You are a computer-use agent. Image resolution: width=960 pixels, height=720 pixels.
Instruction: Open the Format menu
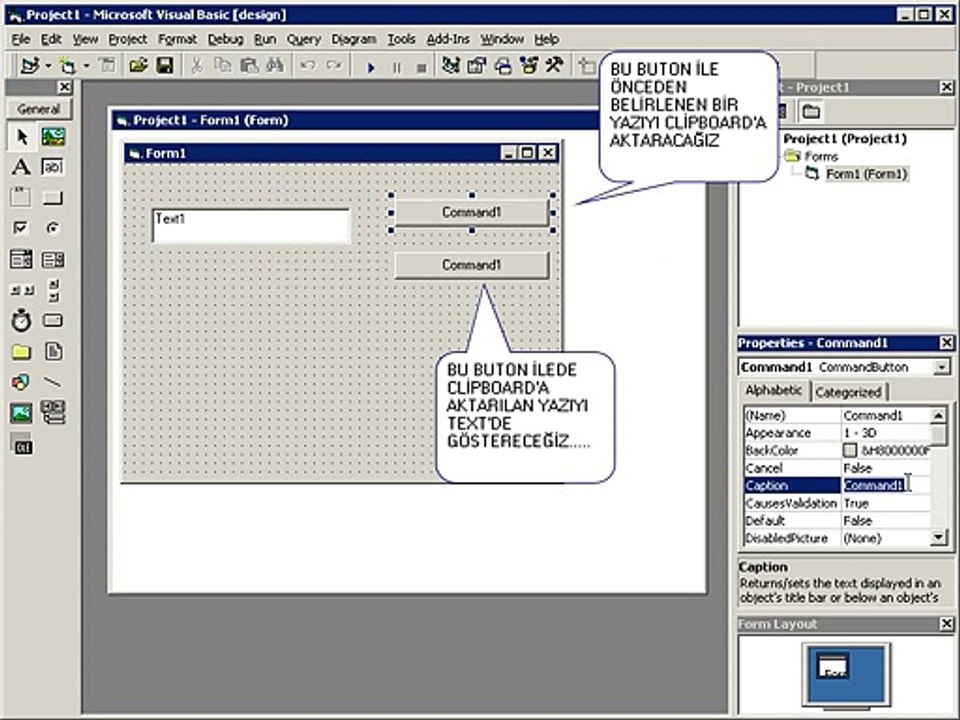pyautogui.click(x=178, y=39)
